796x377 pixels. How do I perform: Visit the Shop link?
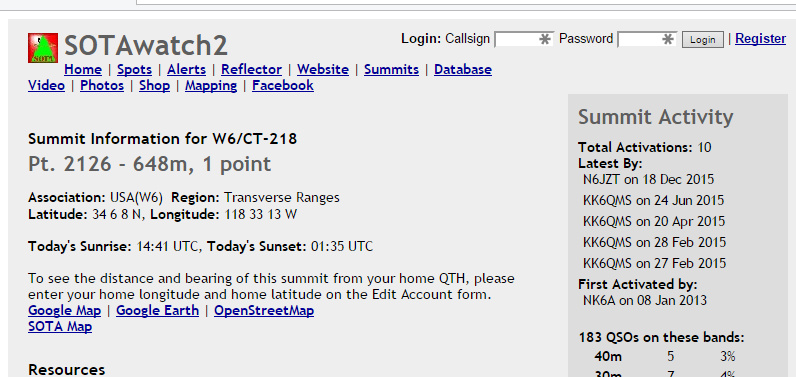(x=154, y=85)
